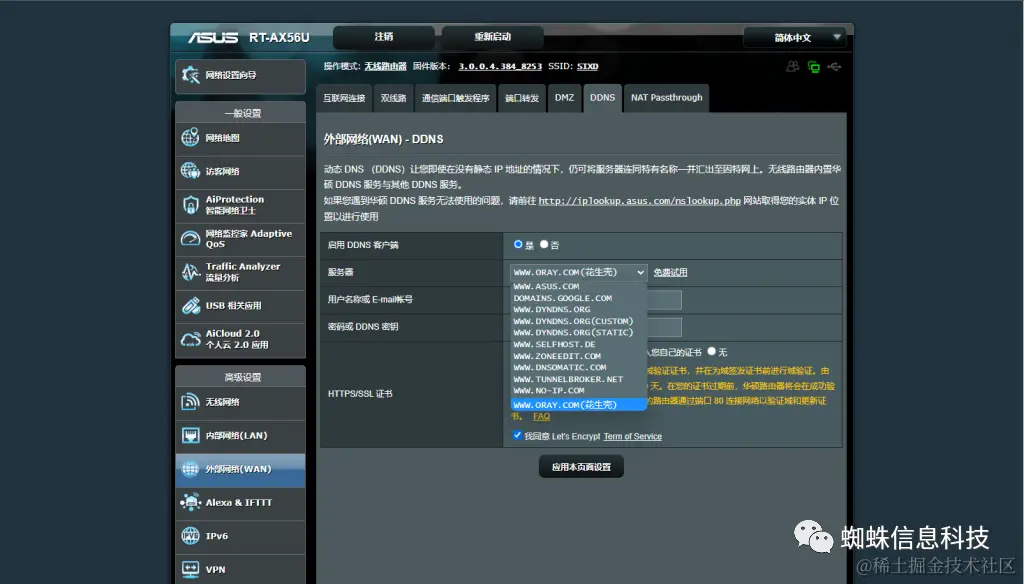This screenshot has width=1024, height=584.
Task: Choose WWW.NO-IP.COM option
Action: (x=578, y=391)
